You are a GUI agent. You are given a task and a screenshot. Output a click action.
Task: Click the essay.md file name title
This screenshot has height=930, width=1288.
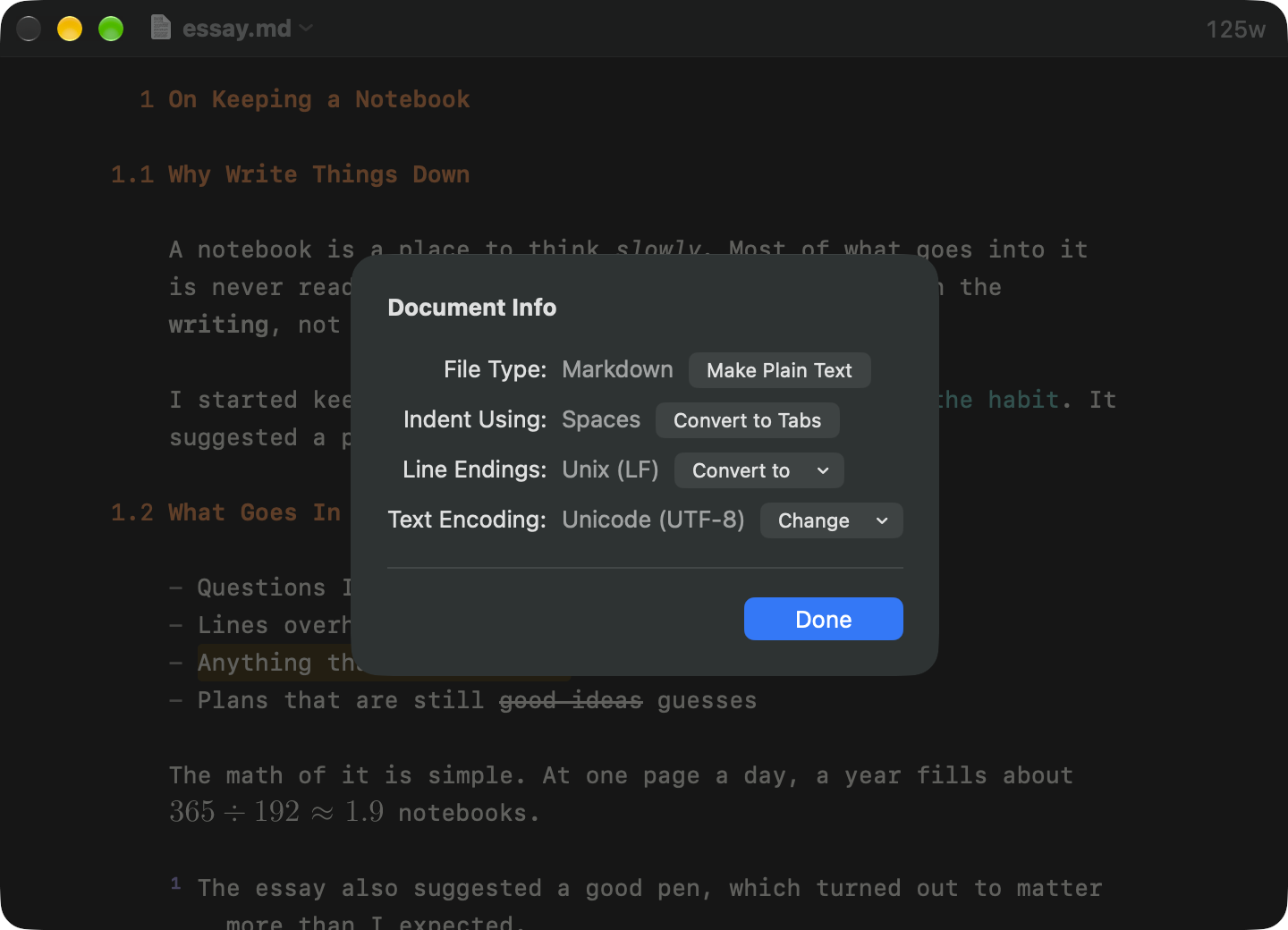pos(236,29)
